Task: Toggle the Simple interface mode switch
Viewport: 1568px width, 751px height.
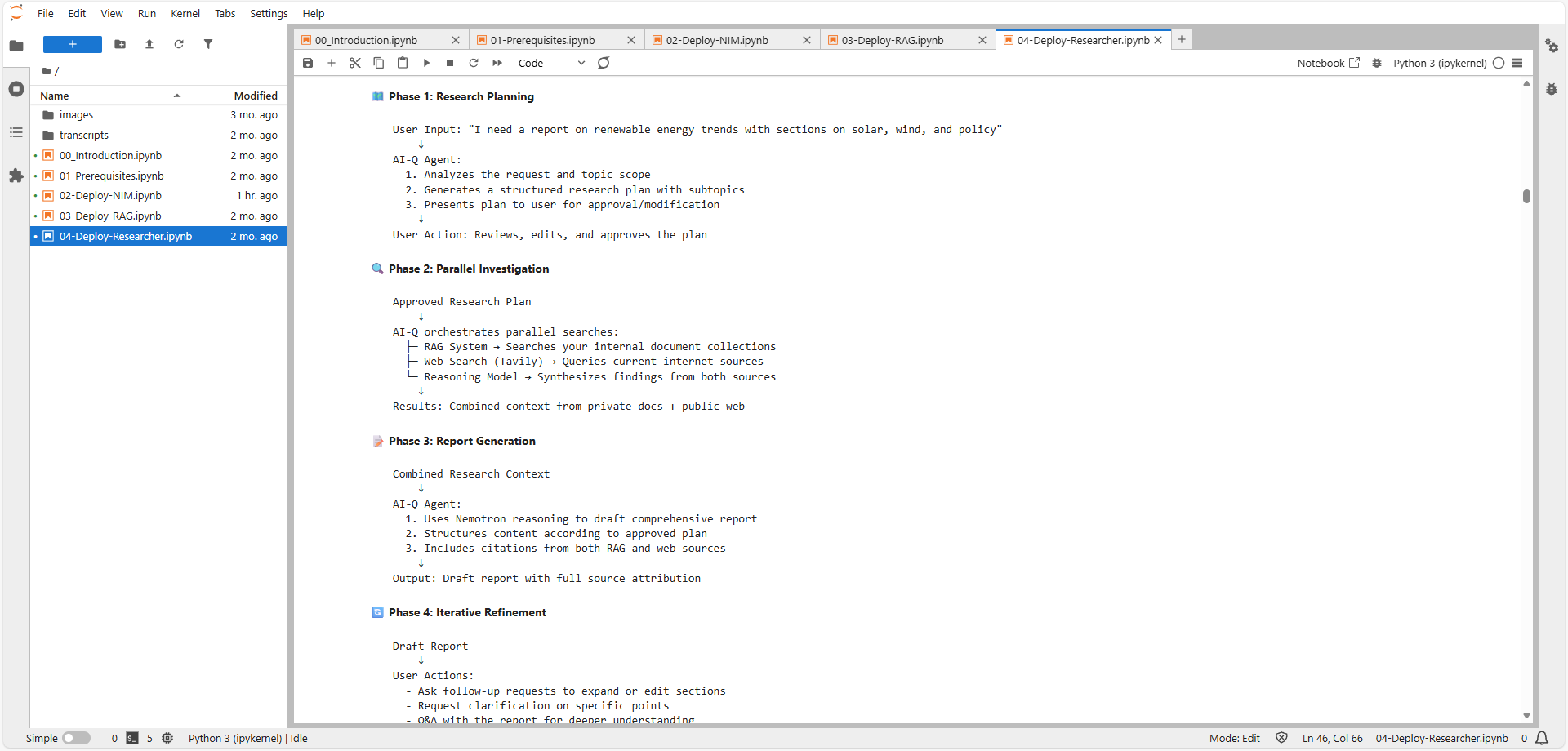Action: tap(76, 738)
